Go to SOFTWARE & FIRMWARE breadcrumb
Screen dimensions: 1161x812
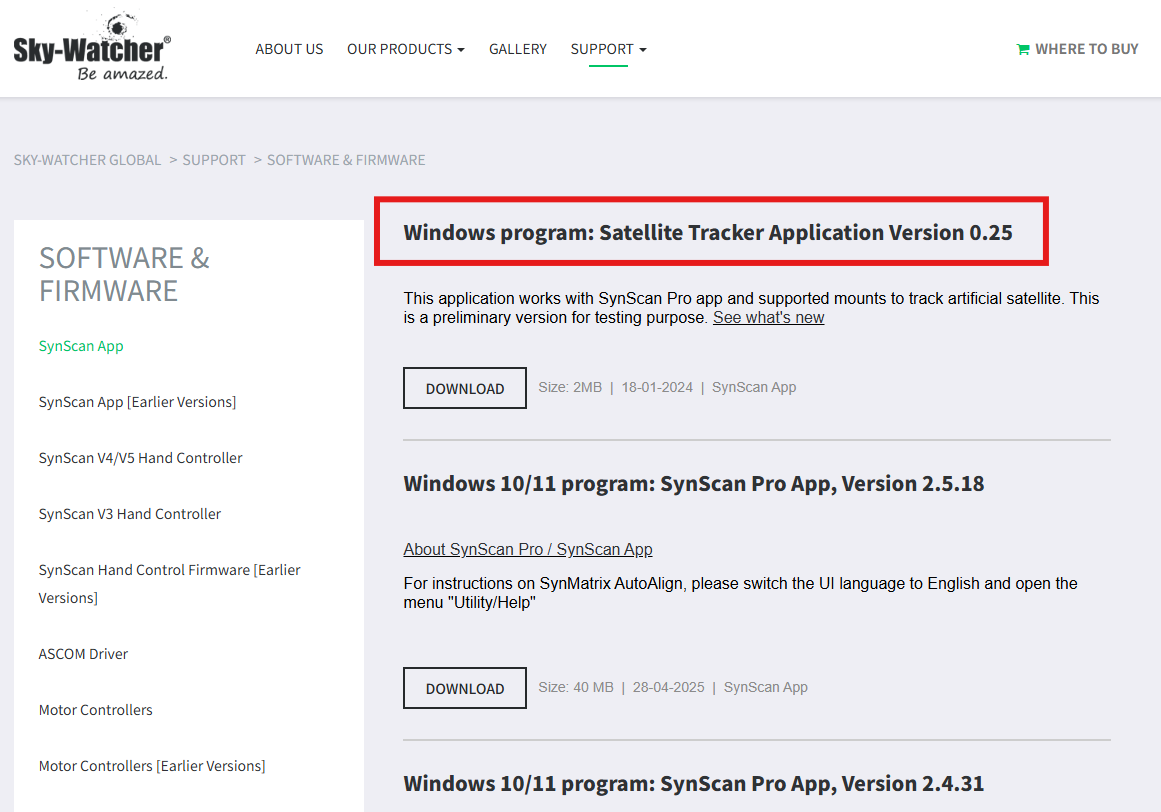click(346, 160)
